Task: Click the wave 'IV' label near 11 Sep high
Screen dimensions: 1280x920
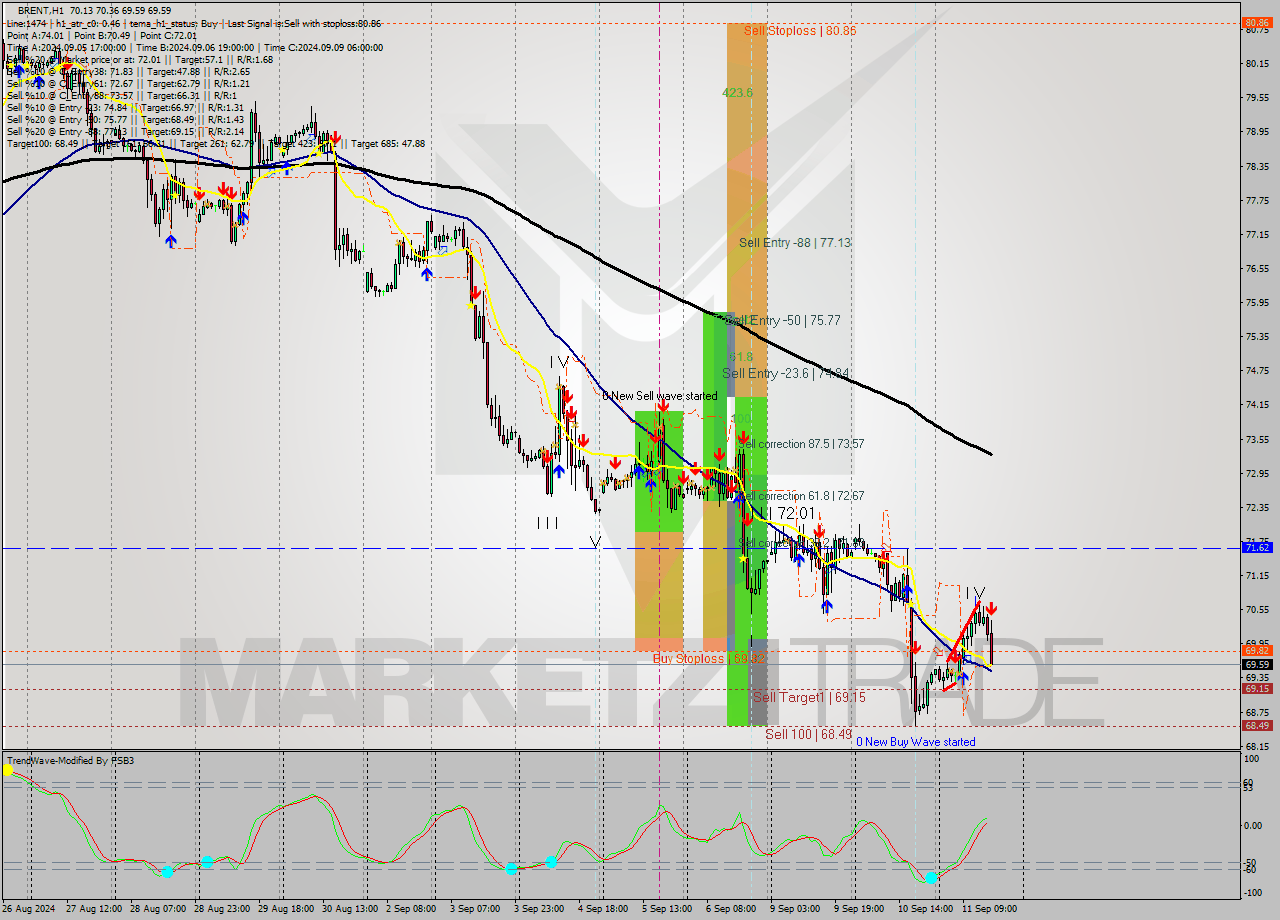Action: pyautogui.click(x=975, y=592)
